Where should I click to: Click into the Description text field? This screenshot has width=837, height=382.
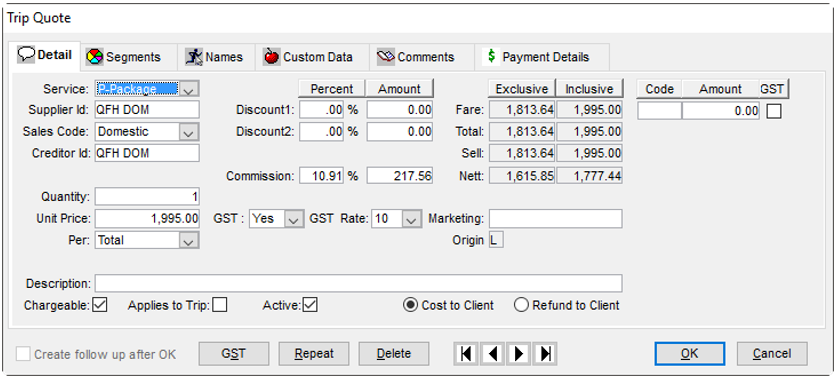click(358, 283)
